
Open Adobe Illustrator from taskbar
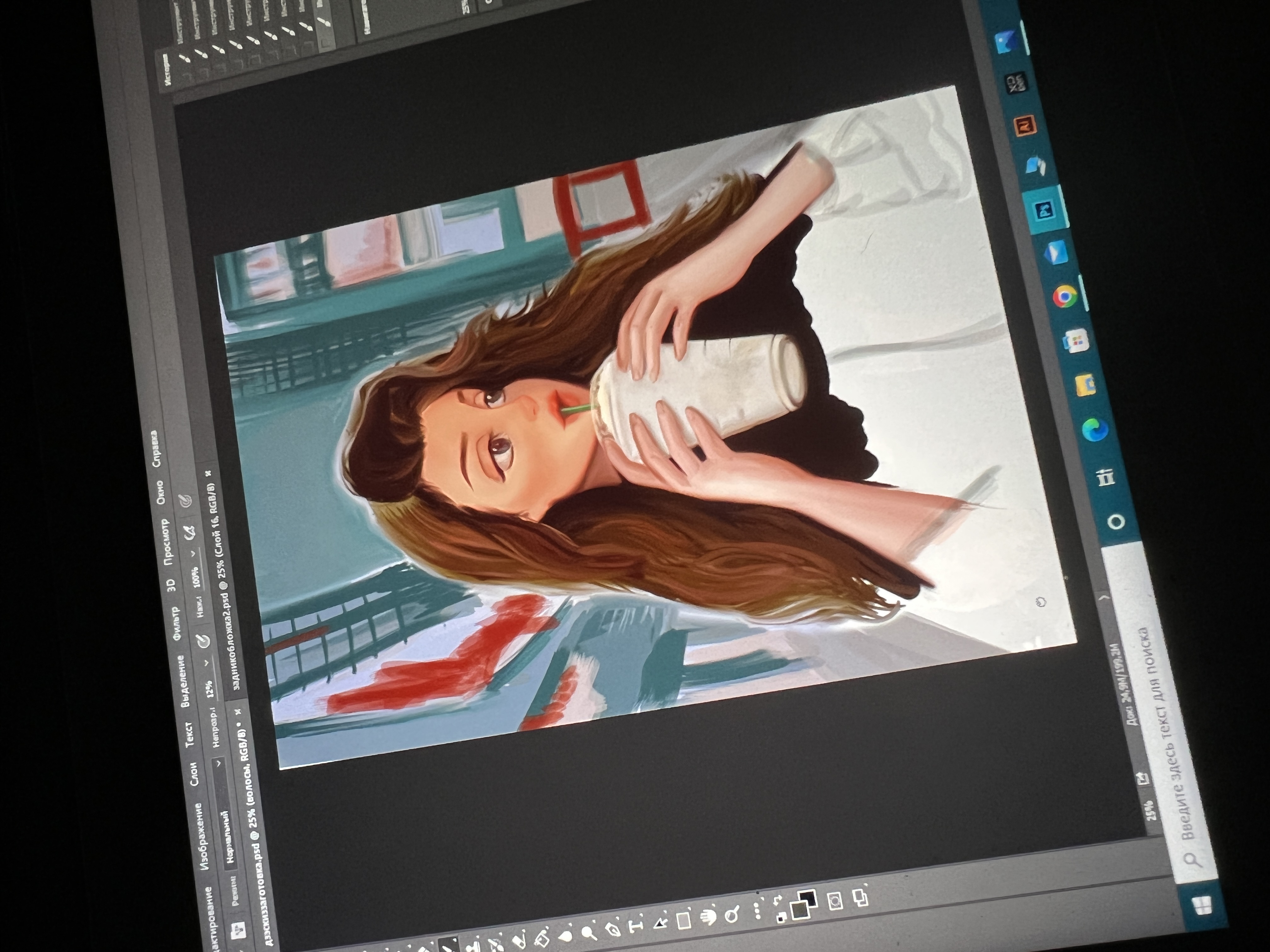click(x=1025, y=126)
